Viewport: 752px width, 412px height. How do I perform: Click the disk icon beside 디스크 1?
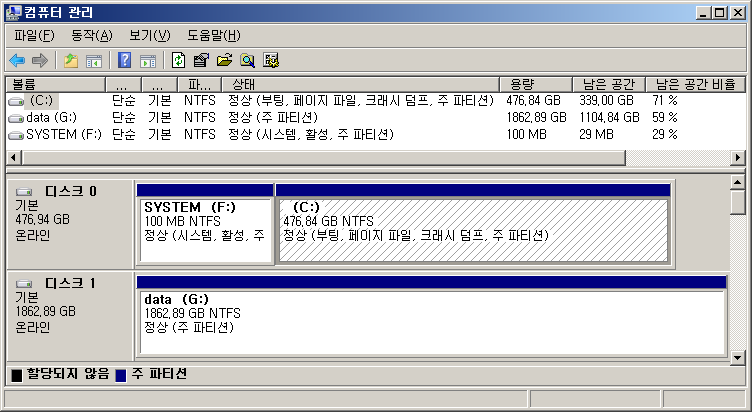click(24, 284)
